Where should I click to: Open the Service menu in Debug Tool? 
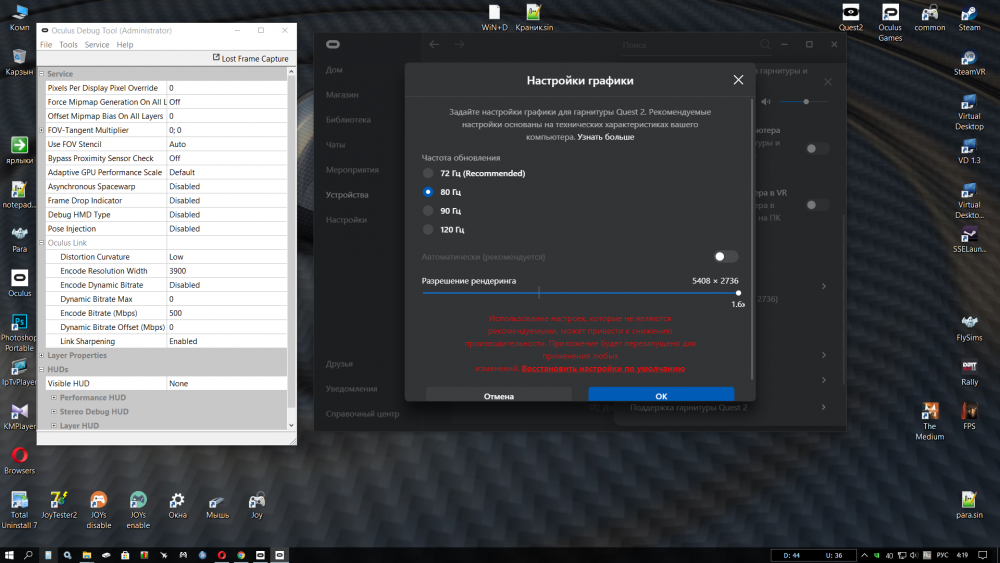click(96, 45)
